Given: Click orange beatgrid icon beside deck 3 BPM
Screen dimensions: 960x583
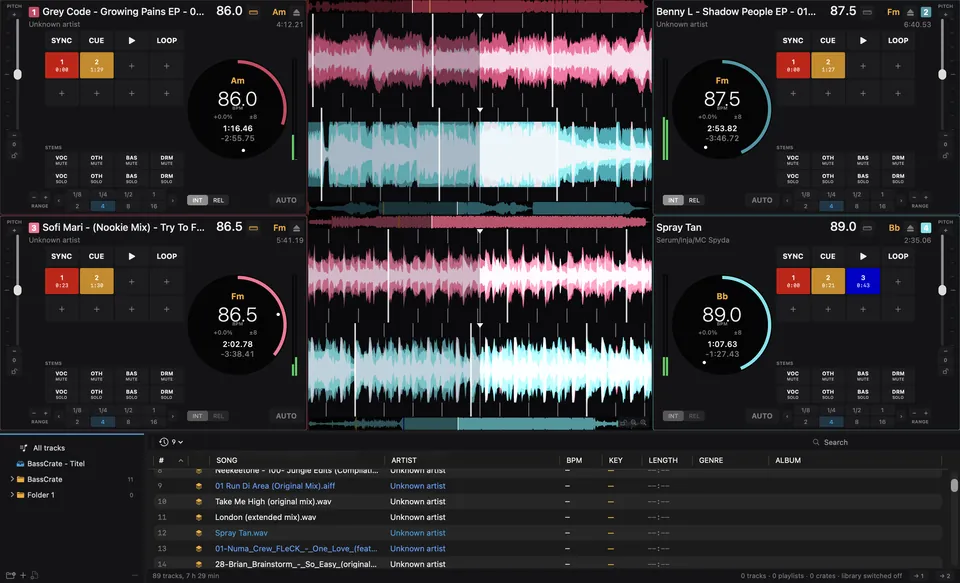Looking at the screenshot, I should coord(253,228).
